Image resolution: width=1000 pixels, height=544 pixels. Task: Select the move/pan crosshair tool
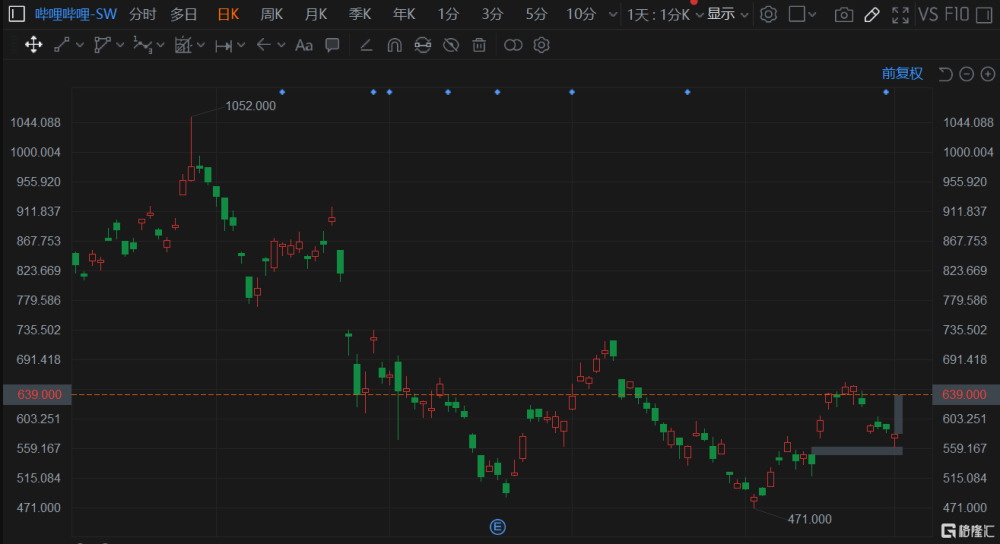click(x=33, y=45)
